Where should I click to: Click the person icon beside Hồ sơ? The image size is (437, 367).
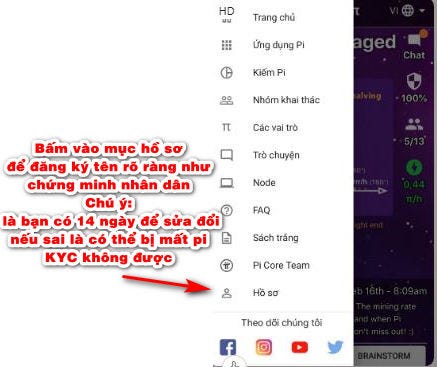227,293
